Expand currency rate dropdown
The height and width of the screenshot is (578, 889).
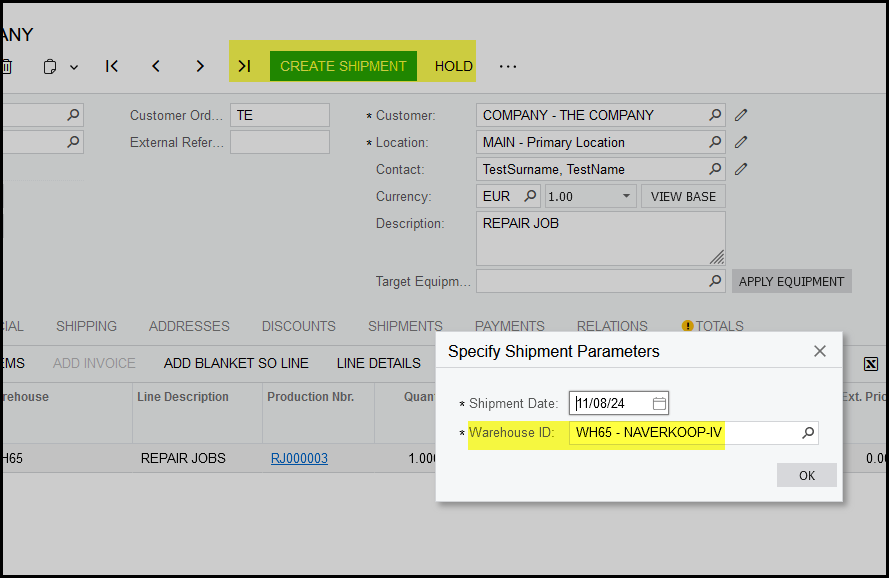pyautogui.click(x=626, y=197)
